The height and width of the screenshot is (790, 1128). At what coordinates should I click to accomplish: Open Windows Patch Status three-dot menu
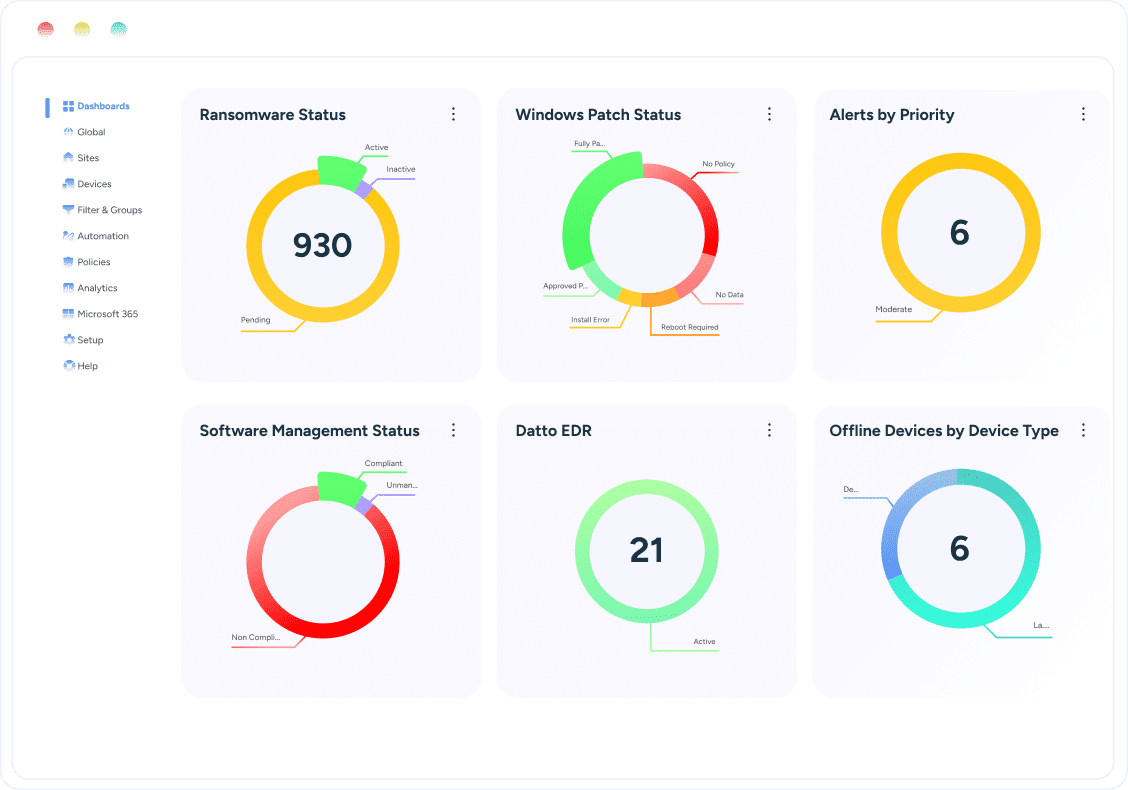769,115
